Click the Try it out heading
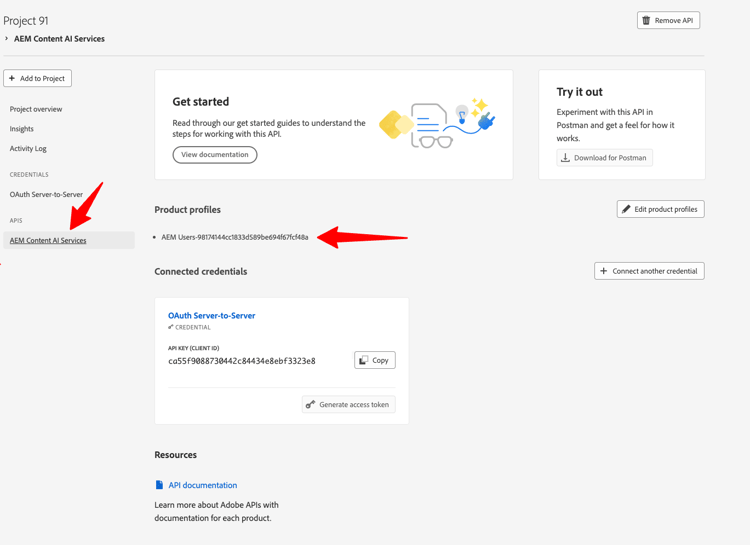 579,92
